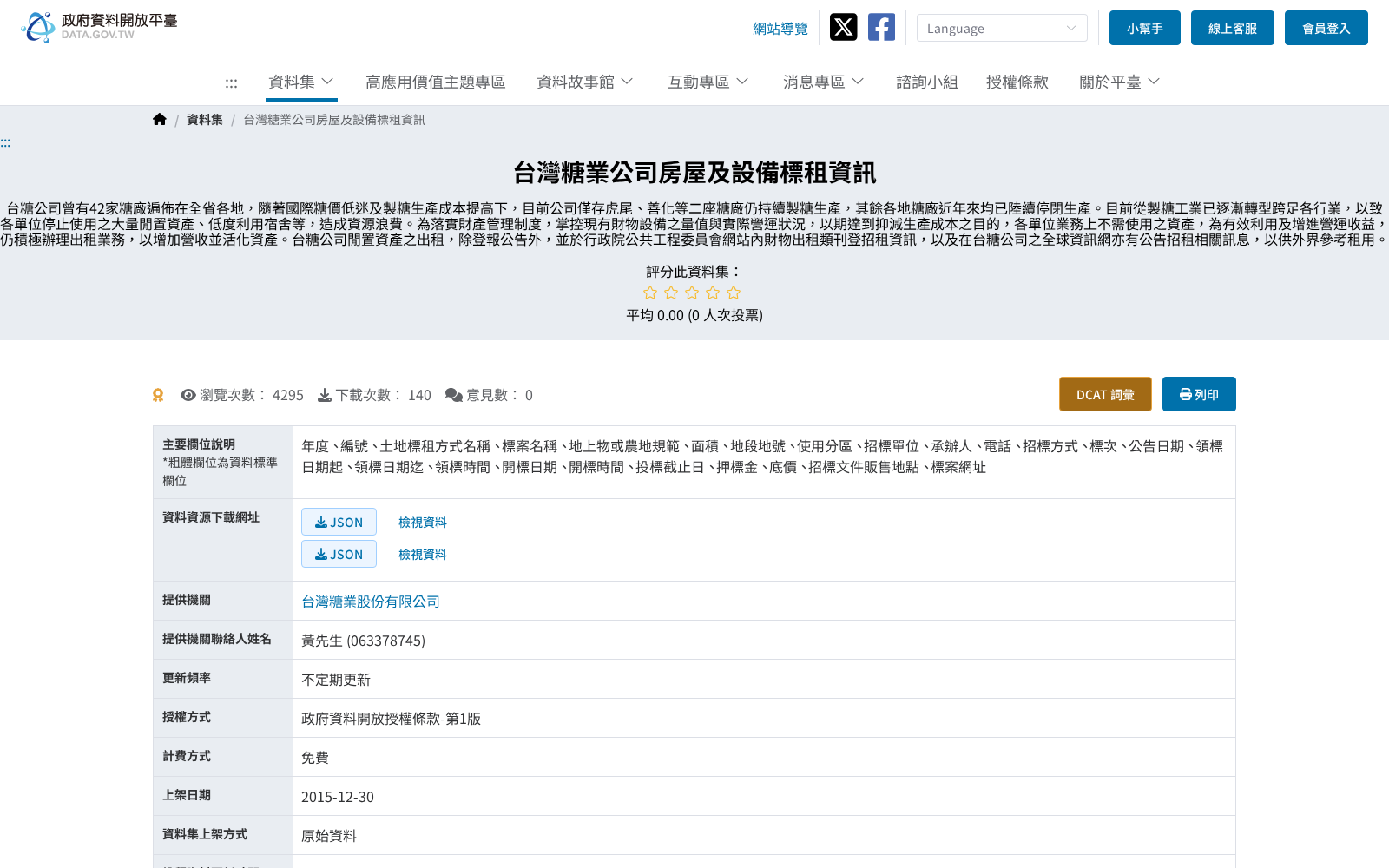This screenshot has height=868, width=1389.
Task: Click the comments icon beside 意見數
Action: [x=453, y=395]
